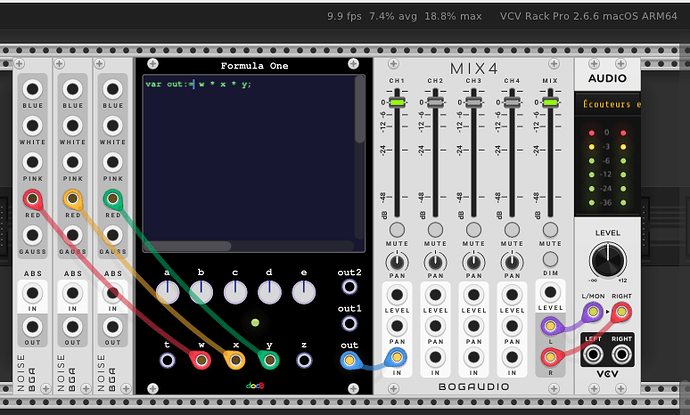
Task: Click the CH1 fader handle
Action: pyautogui.click(x=397, y=102)
